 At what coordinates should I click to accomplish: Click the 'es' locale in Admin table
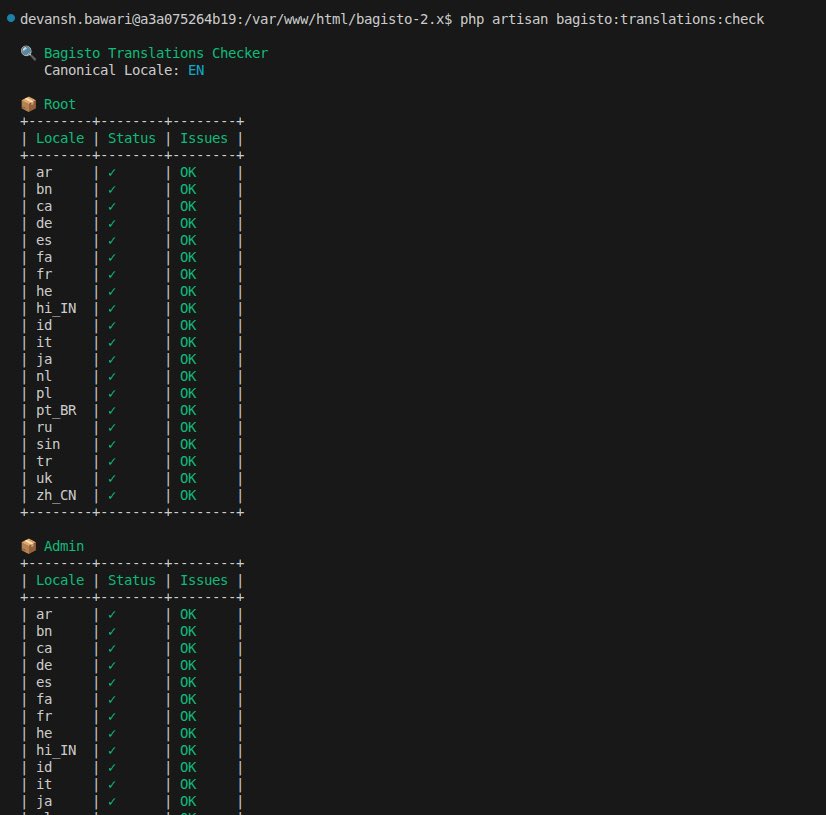pyautogui.click(x=44, y=682)
